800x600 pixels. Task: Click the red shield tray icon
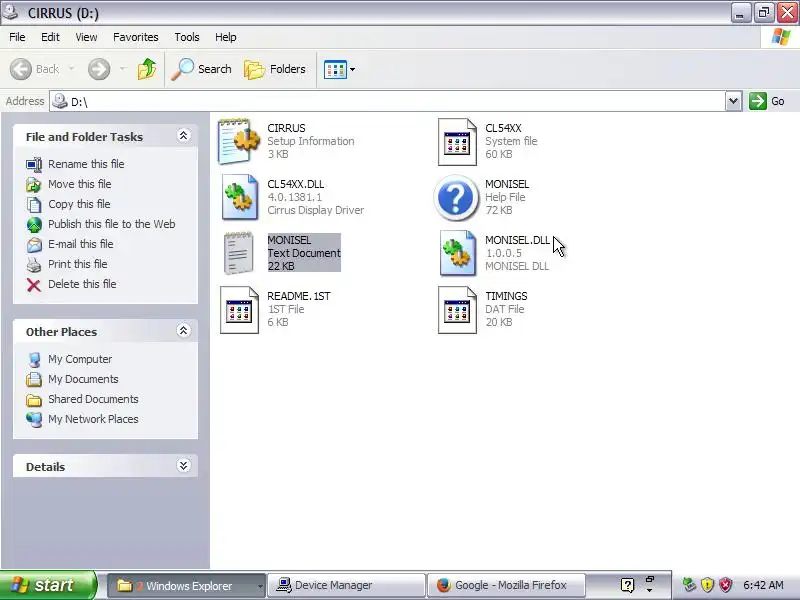tap(726, 585)
